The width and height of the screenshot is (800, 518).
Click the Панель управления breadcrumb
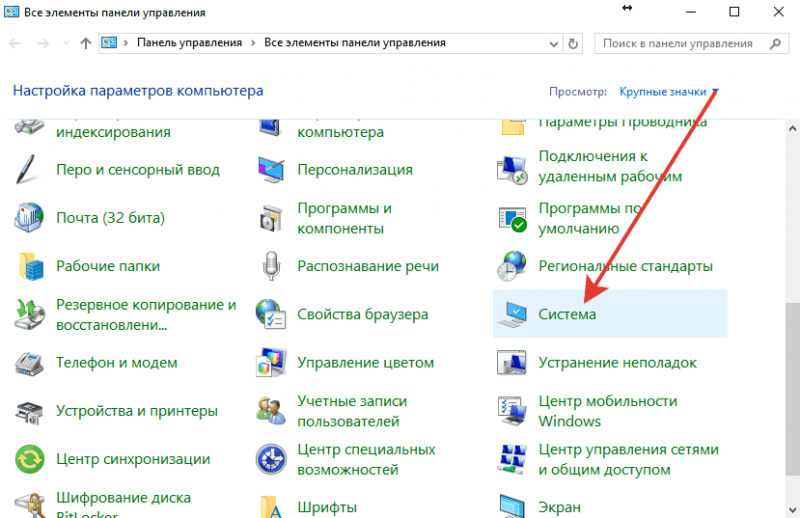[189, 43]
